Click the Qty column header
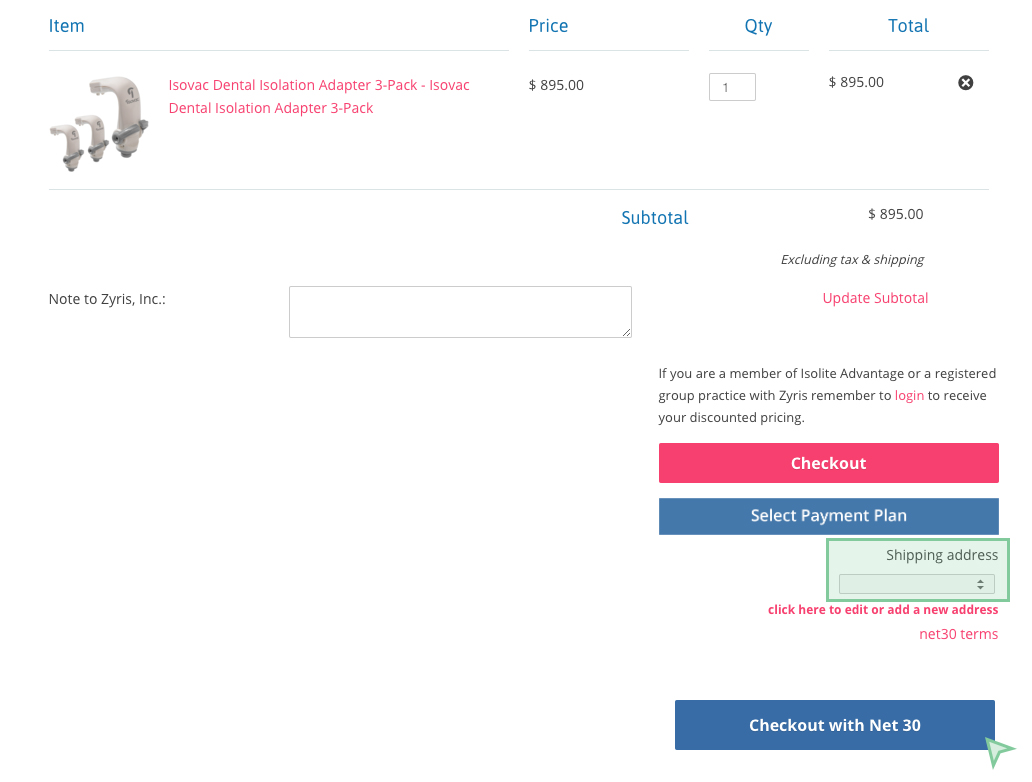Image resolution: width=1032 pixels, height=782 pixels. click(x=758, y=25)
